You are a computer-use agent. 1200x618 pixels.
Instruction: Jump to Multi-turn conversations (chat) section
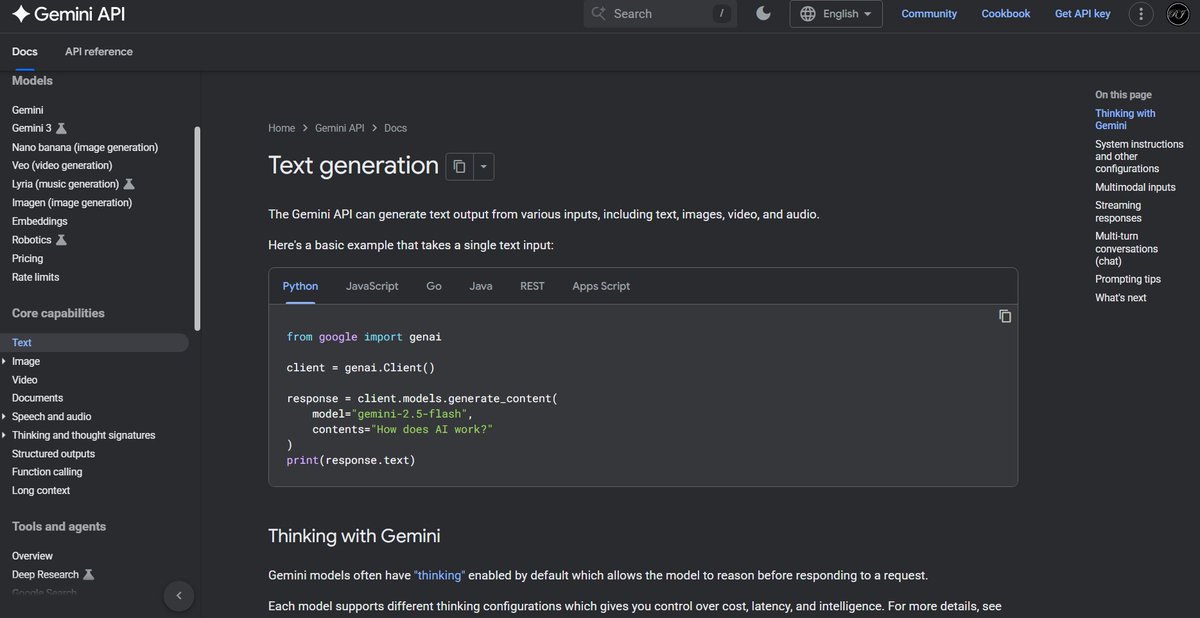1127,249
